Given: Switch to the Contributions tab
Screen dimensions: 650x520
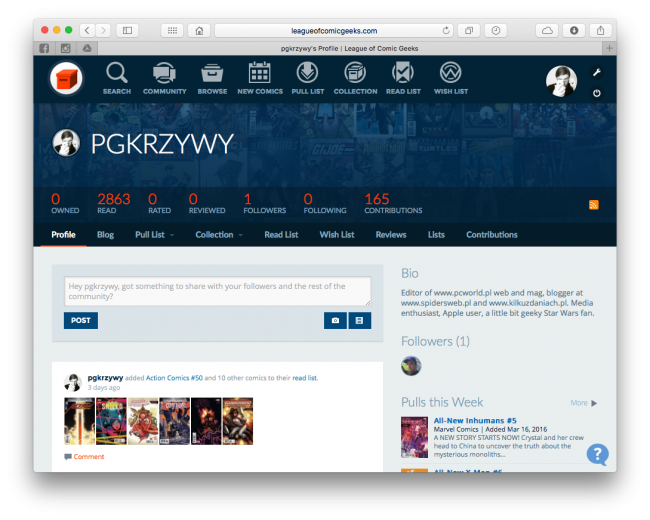Looking at the screenshot, I should tap(492, 235).
